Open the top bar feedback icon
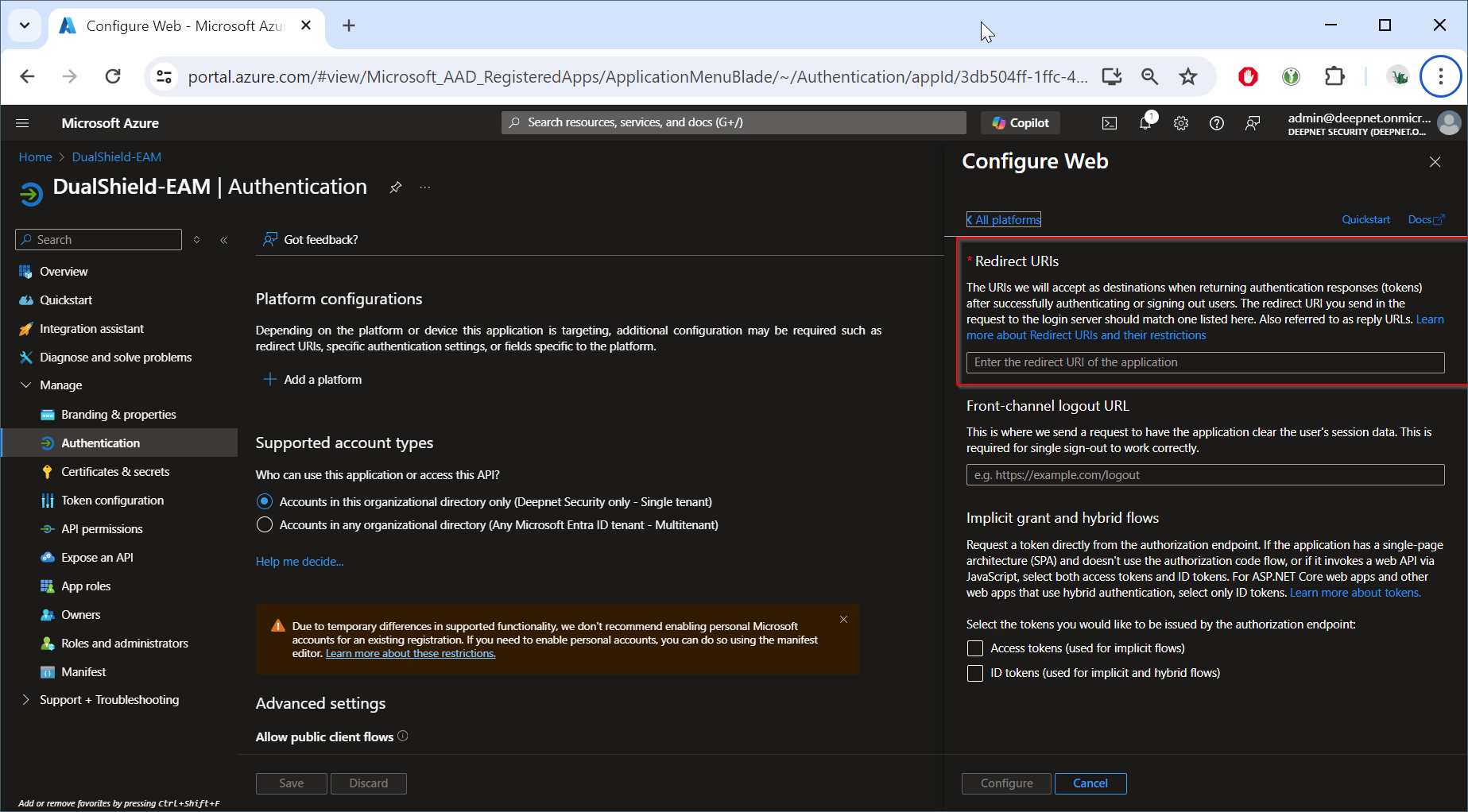 1253,123
